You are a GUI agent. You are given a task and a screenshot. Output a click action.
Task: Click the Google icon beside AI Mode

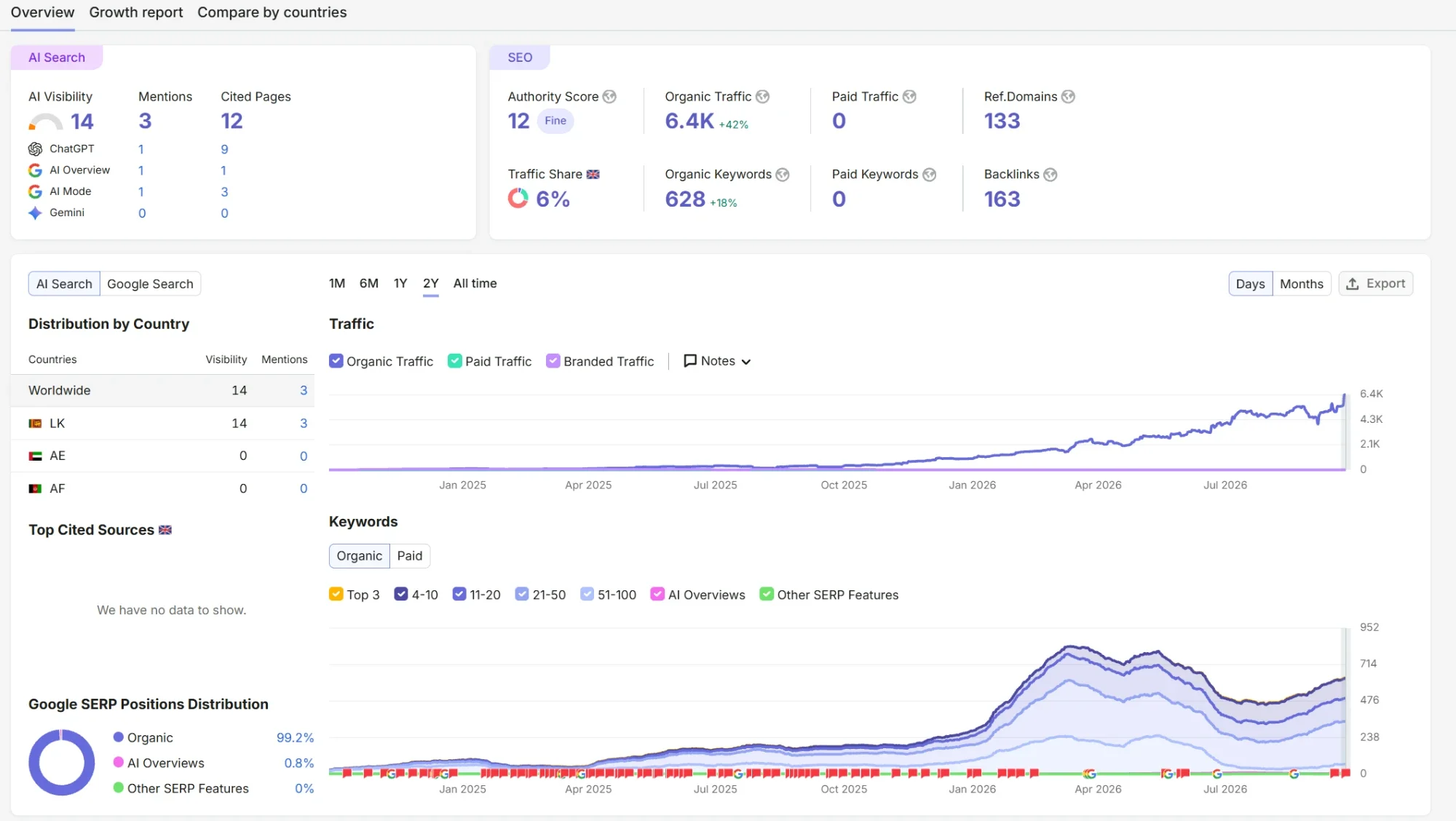pyautogui.click(x=35, y=191)
